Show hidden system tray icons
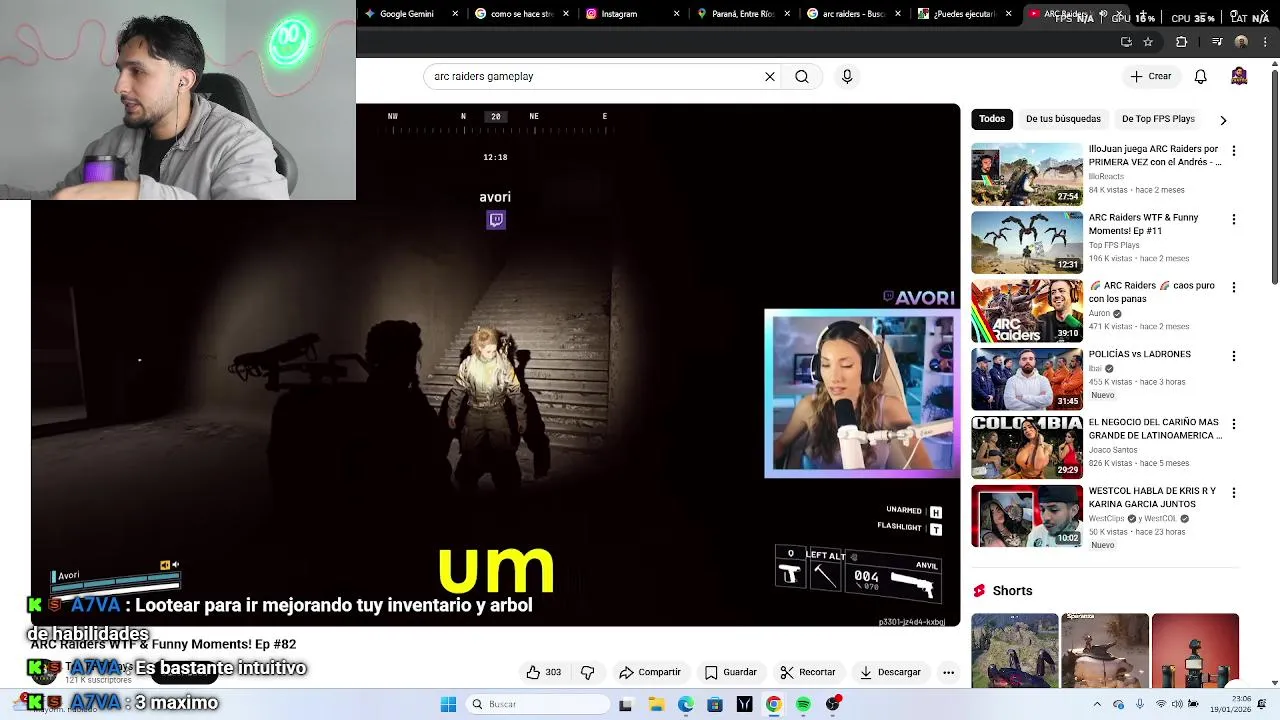Viewport: 1280px width, 720px height. 1097,704
